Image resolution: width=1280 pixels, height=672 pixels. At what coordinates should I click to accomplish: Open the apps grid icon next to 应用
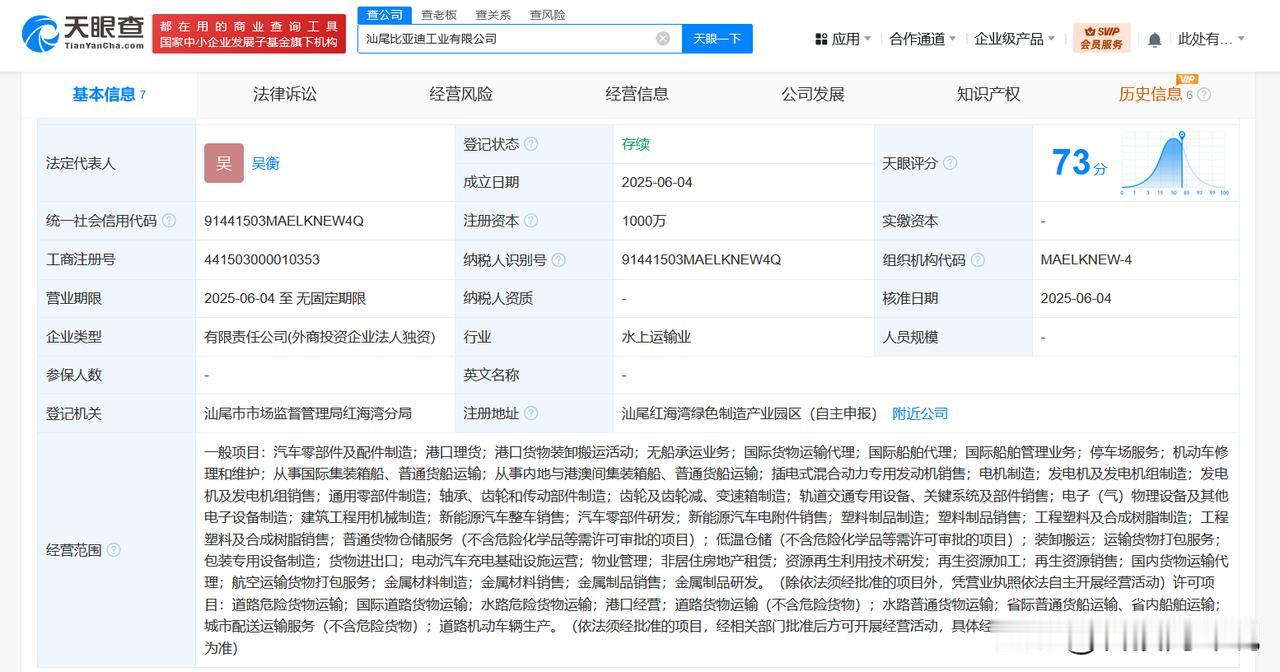[820, 39]
